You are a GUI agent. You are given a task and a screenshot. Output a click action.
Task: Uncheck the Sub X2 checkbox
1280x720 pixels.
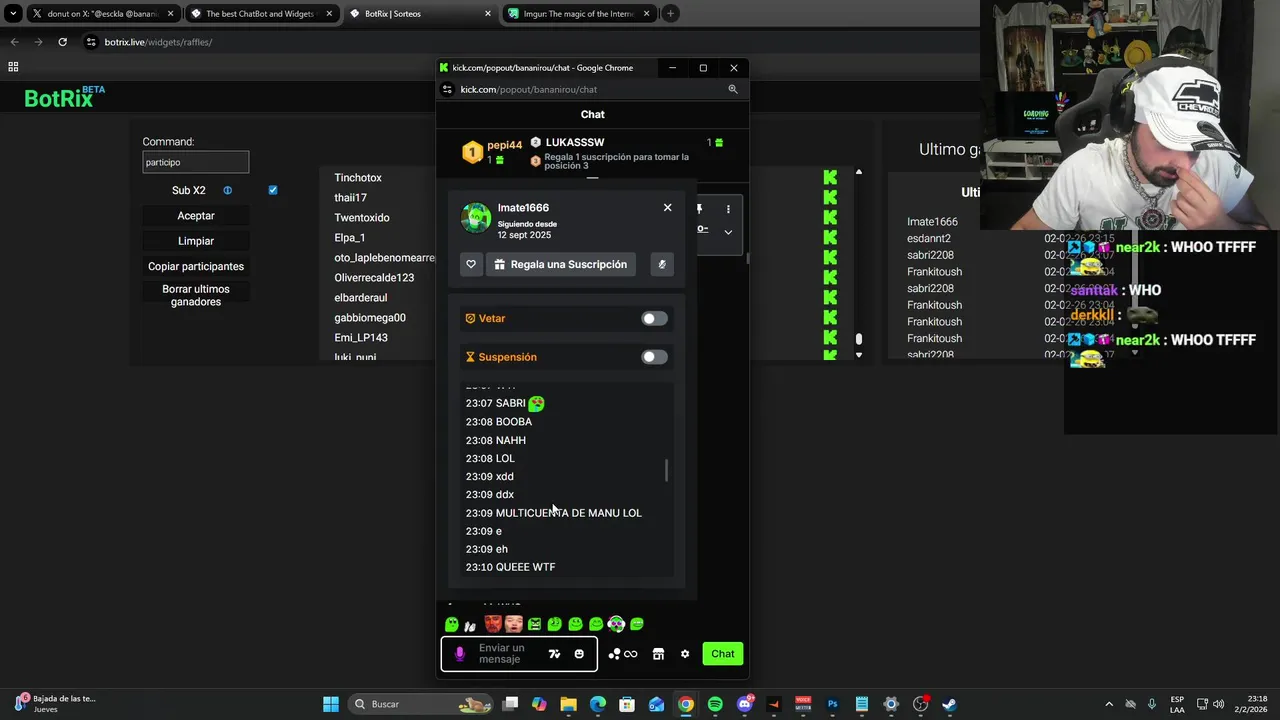[x=273, y=190]
